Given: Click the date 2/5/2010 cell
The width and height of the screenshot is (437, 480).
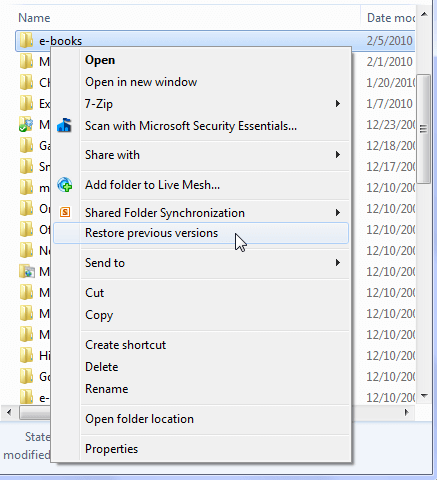Looking at the screenshot, I should 389,41.
